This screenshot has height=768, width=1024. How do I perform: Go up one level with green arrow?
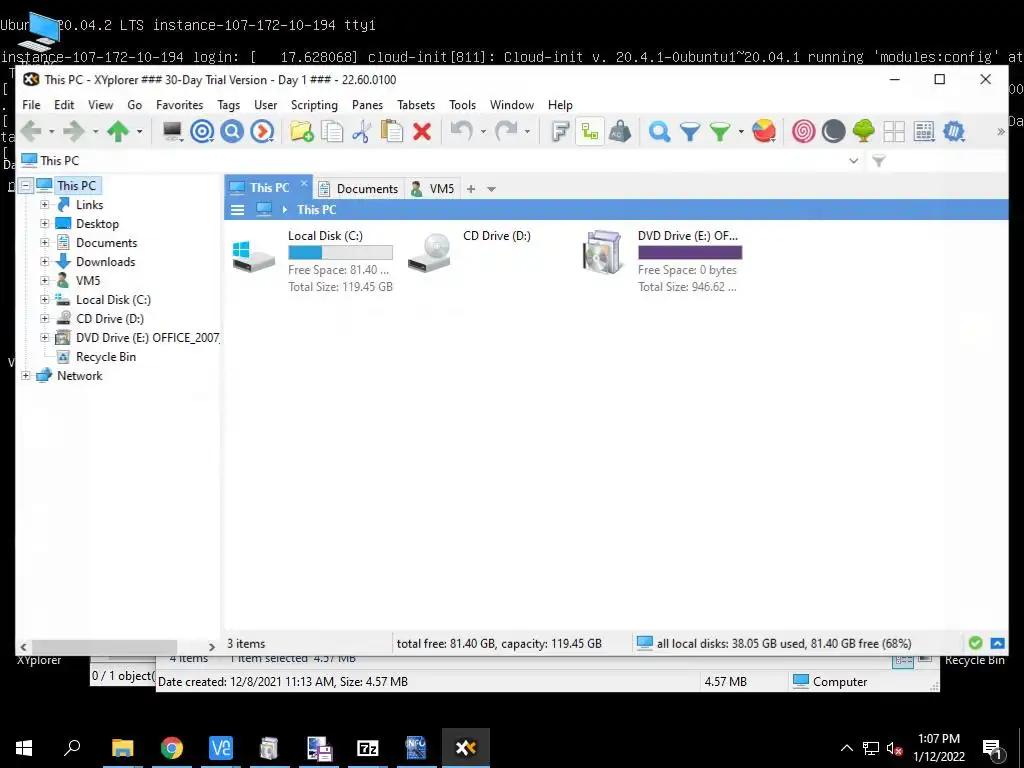point(118,131)
